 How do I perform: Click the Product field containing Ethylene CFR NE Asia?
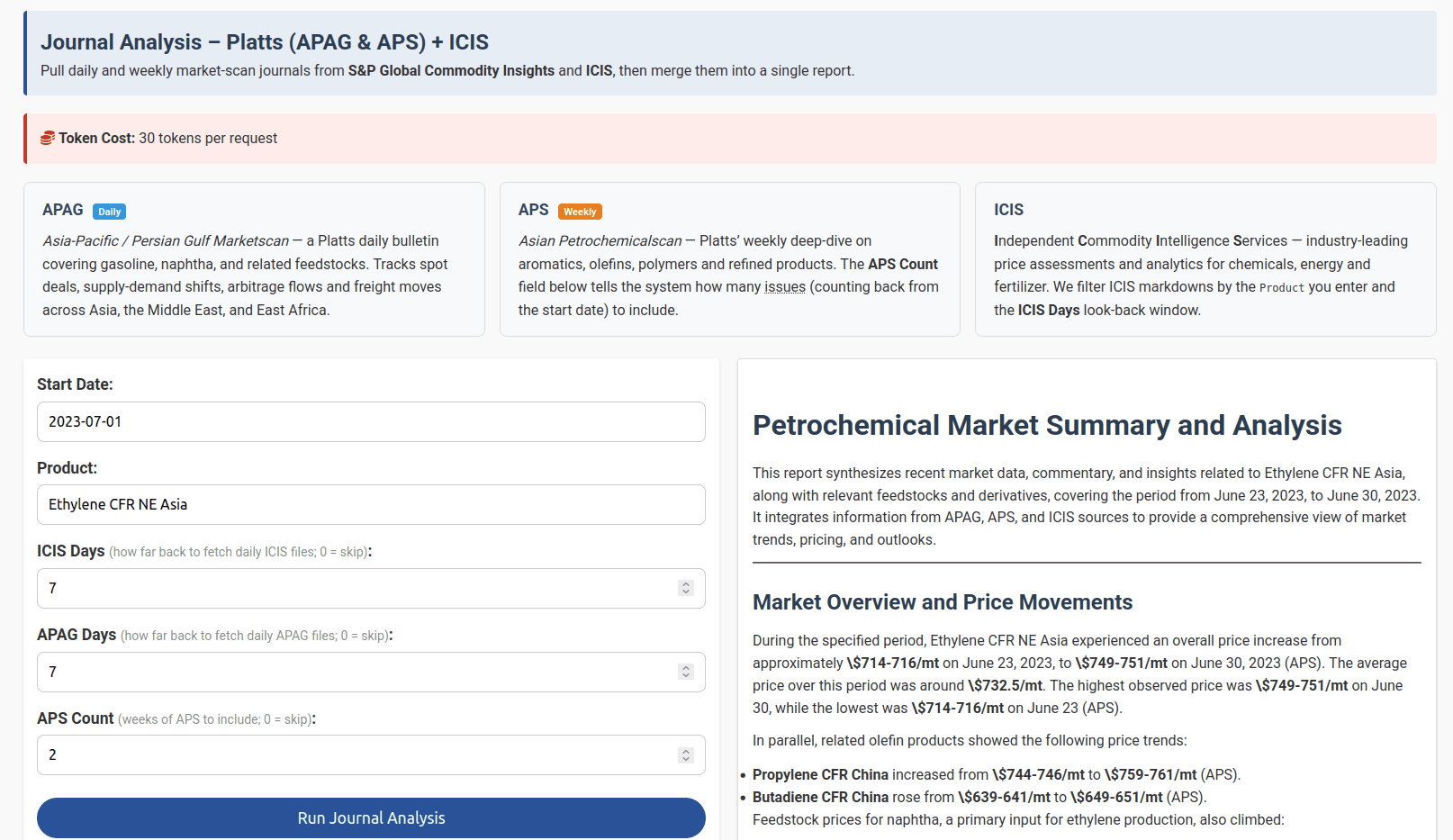coord(371,504)
